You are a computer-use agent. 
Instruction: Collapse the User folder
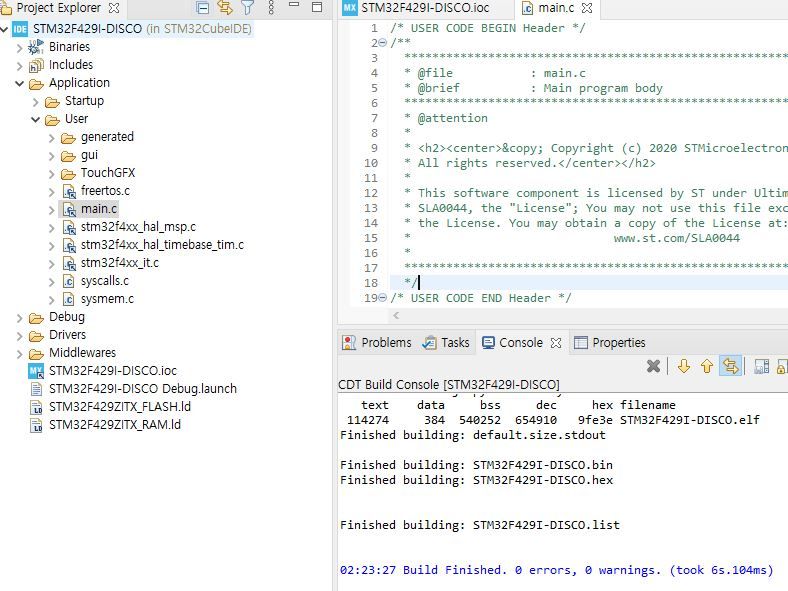coord(36,120)
